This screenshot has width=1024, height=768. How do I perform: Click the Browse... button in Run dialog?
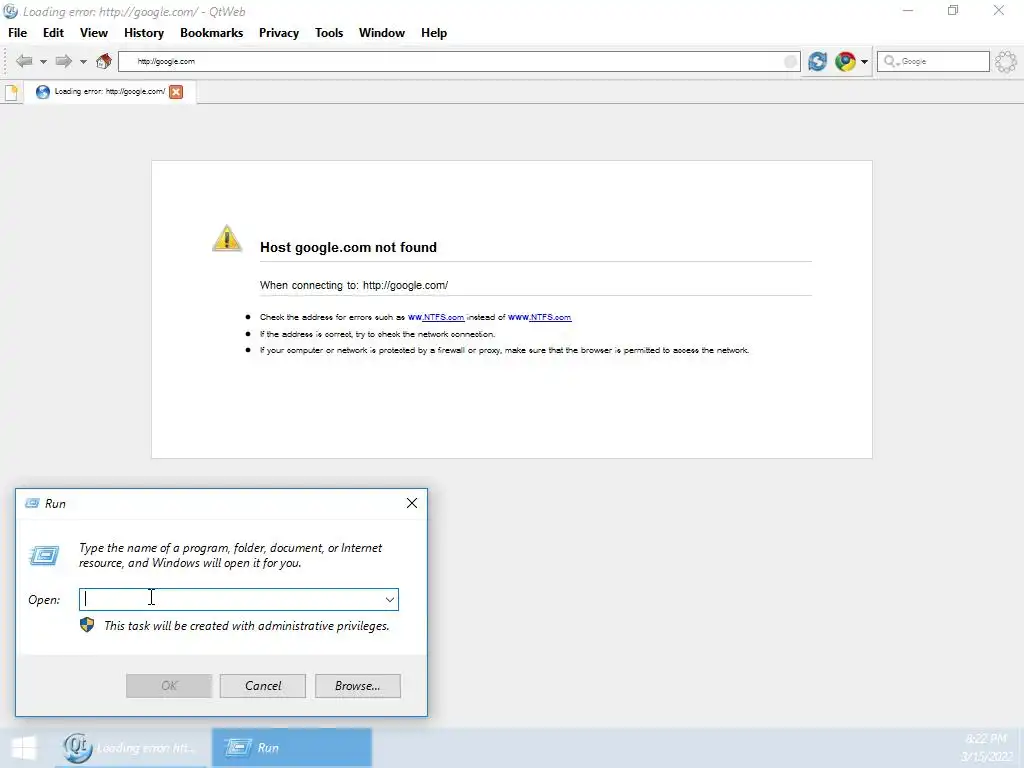(358, 686)
